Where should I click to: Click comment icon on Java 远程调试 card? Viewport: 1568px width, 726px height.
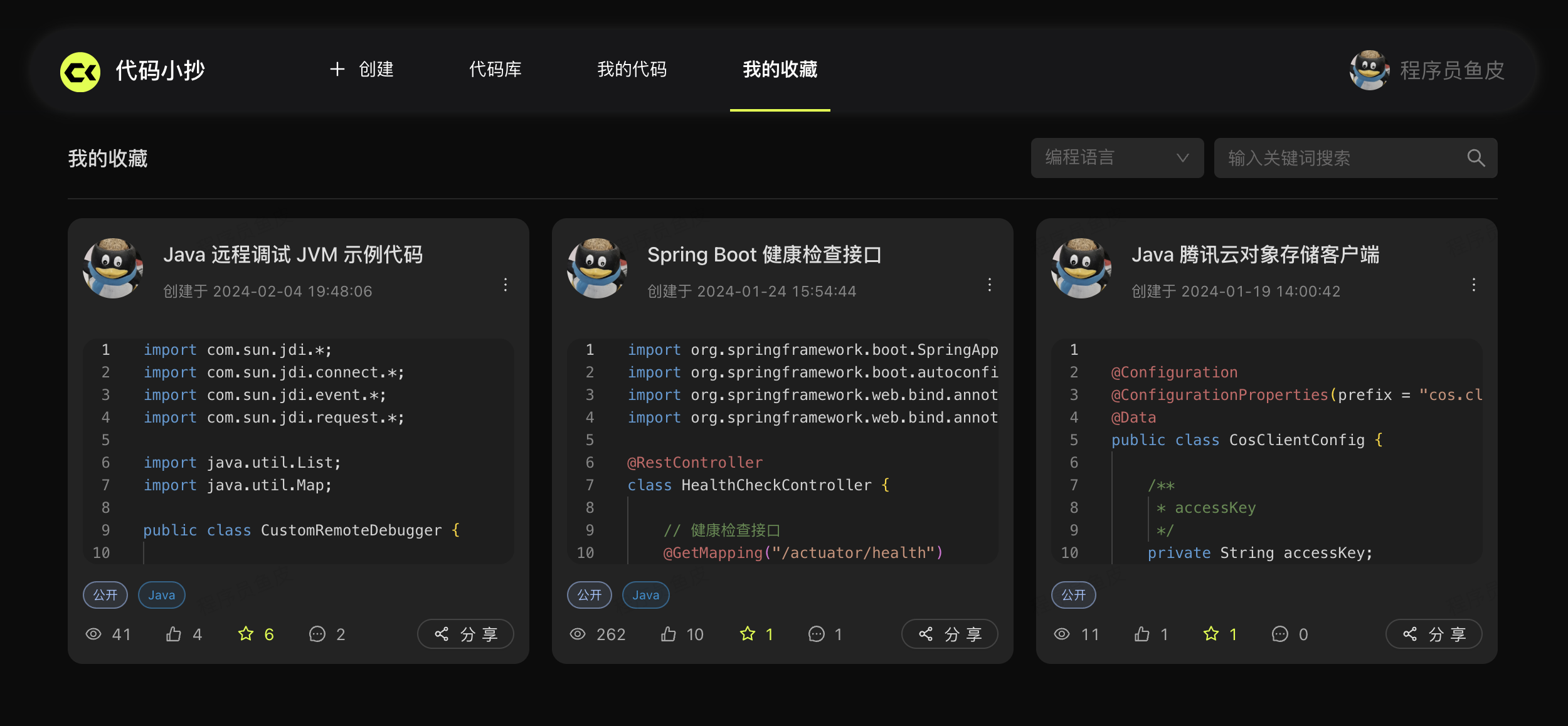(x=317, y=634)
